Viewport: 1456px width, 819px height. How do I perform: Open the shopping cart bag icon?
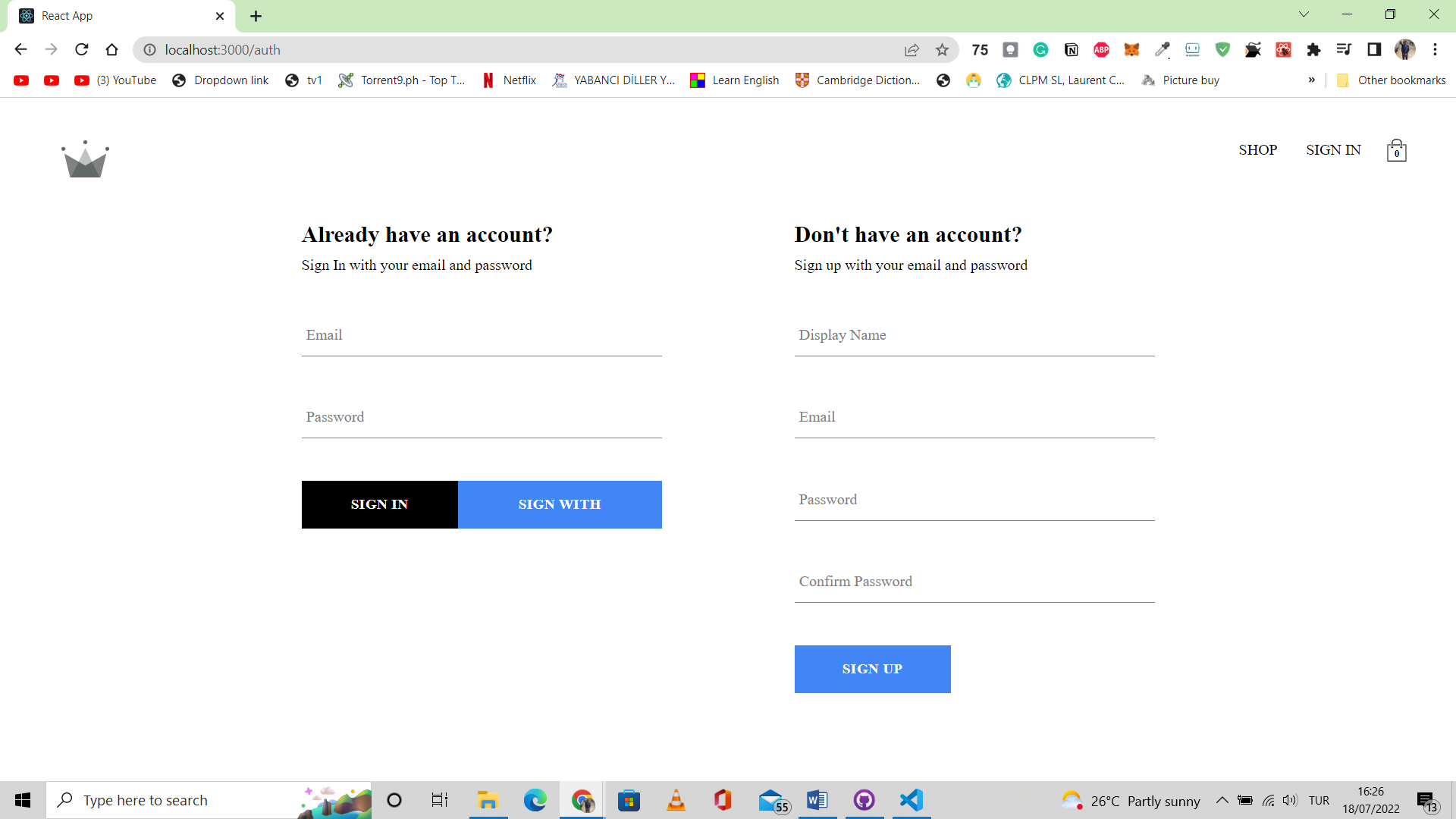click(x=1396, y=150)
